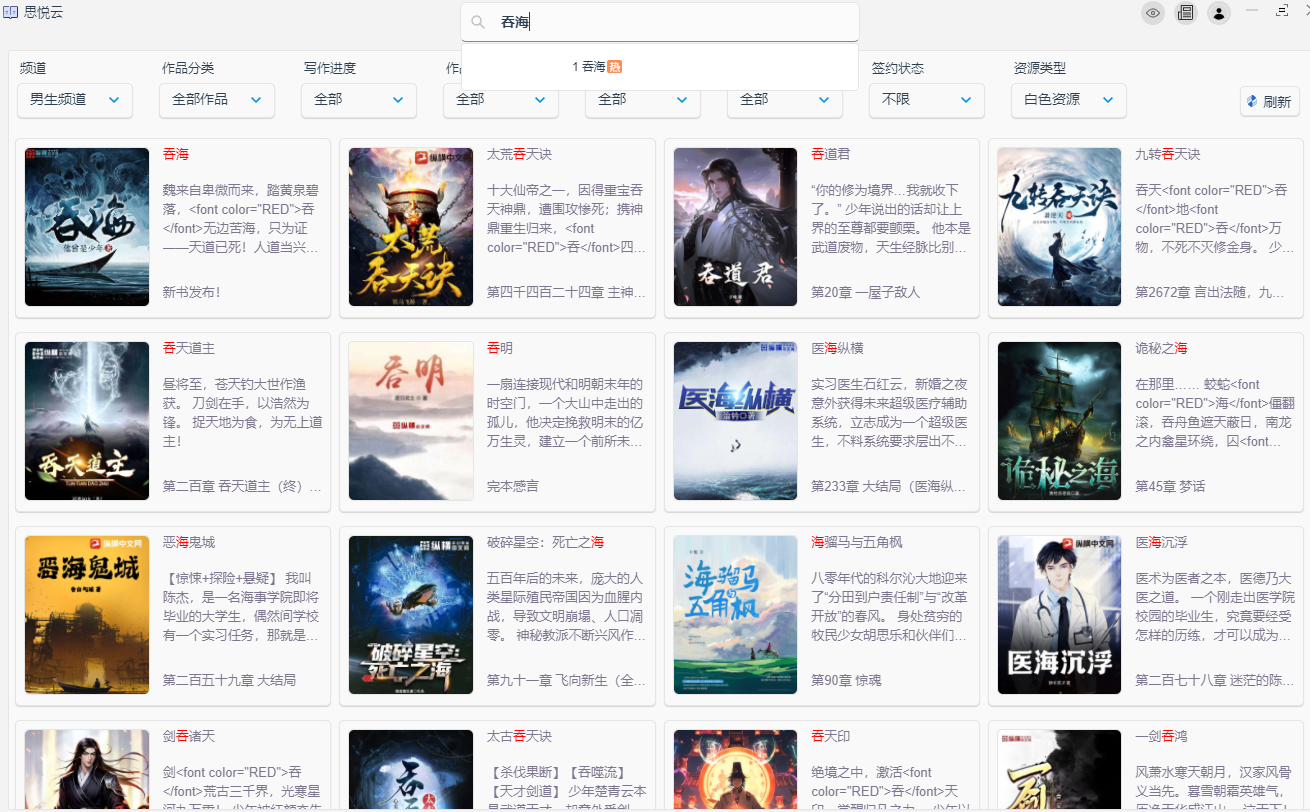Open the 吞明 book cover
Screen dimensions: 1310x812
tap(411, 421)
